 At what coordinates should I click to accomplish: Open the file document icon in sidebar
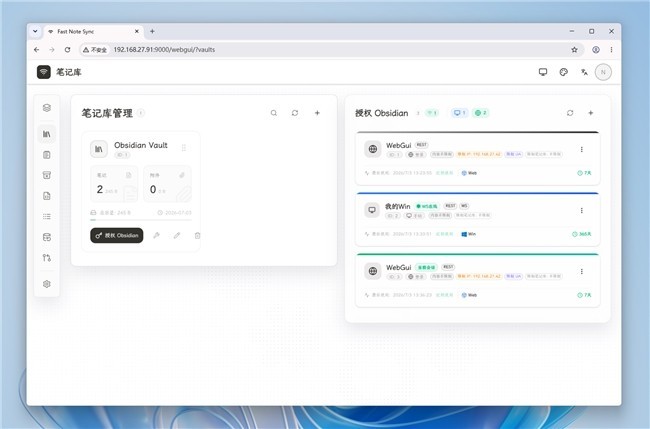[47, 196]
